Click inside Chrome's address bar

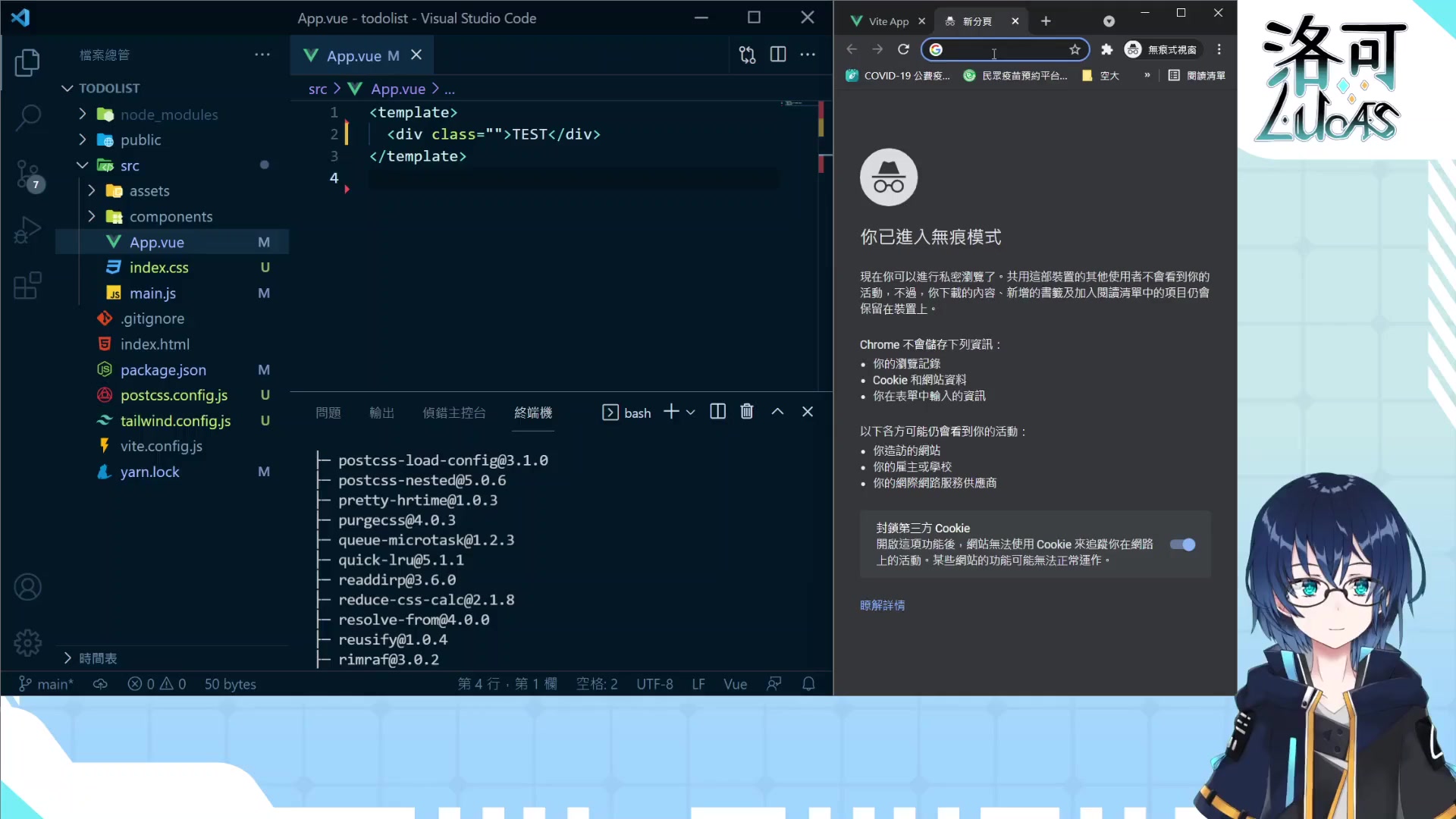[995, 49]
